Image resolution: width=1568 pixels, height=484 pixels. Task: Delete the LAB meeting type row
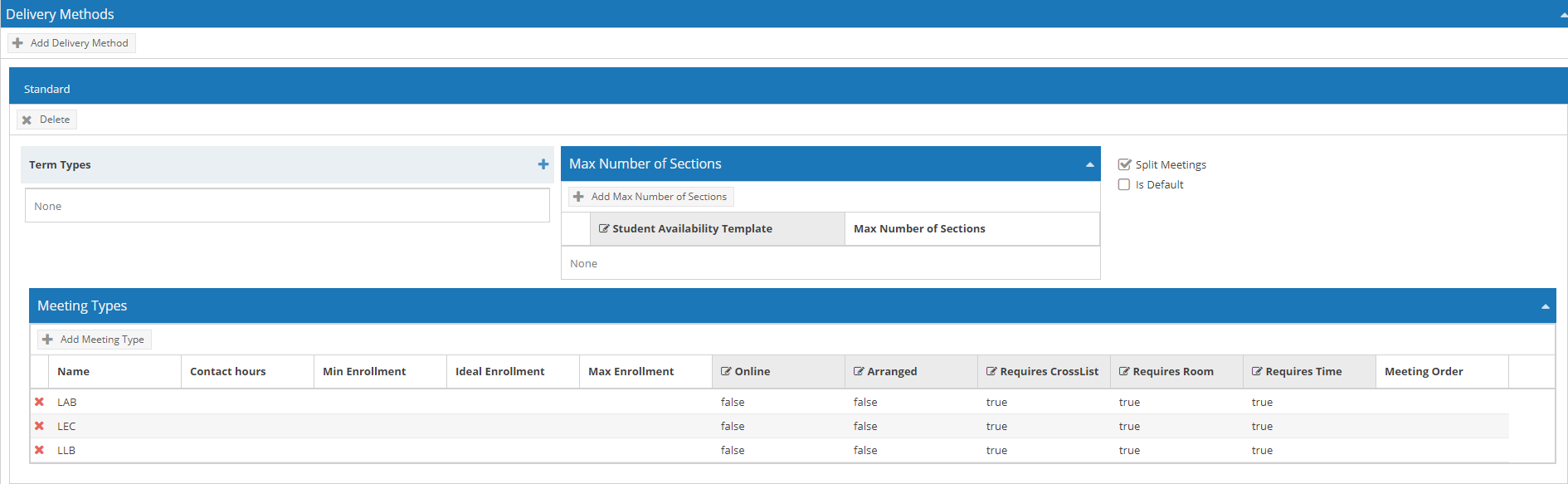point(39,402)
